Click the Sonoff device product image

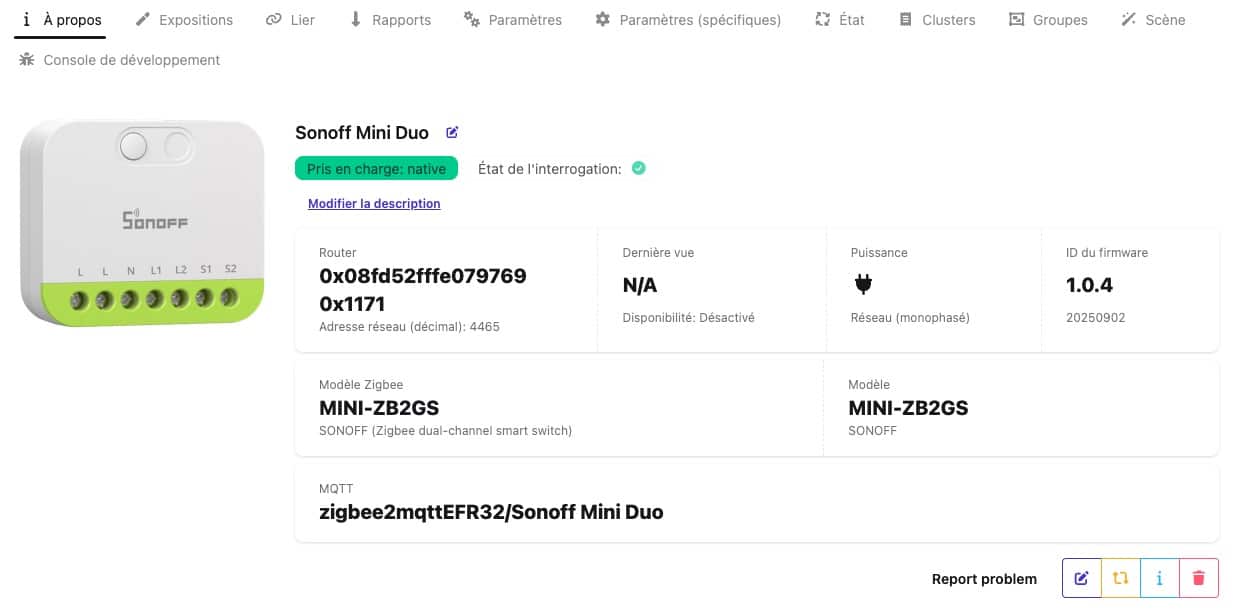[142, 222]
